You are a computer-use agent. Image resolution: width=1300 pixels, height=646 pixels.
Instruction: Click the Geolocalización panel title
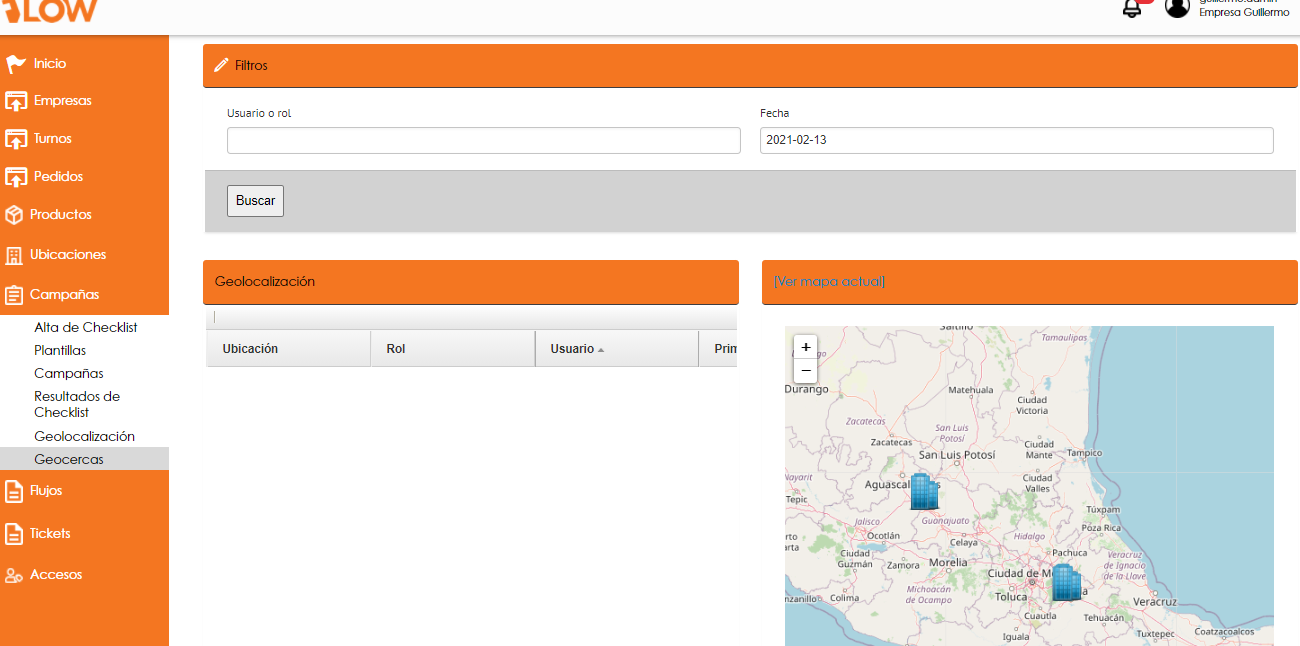(x=265, y=282)
